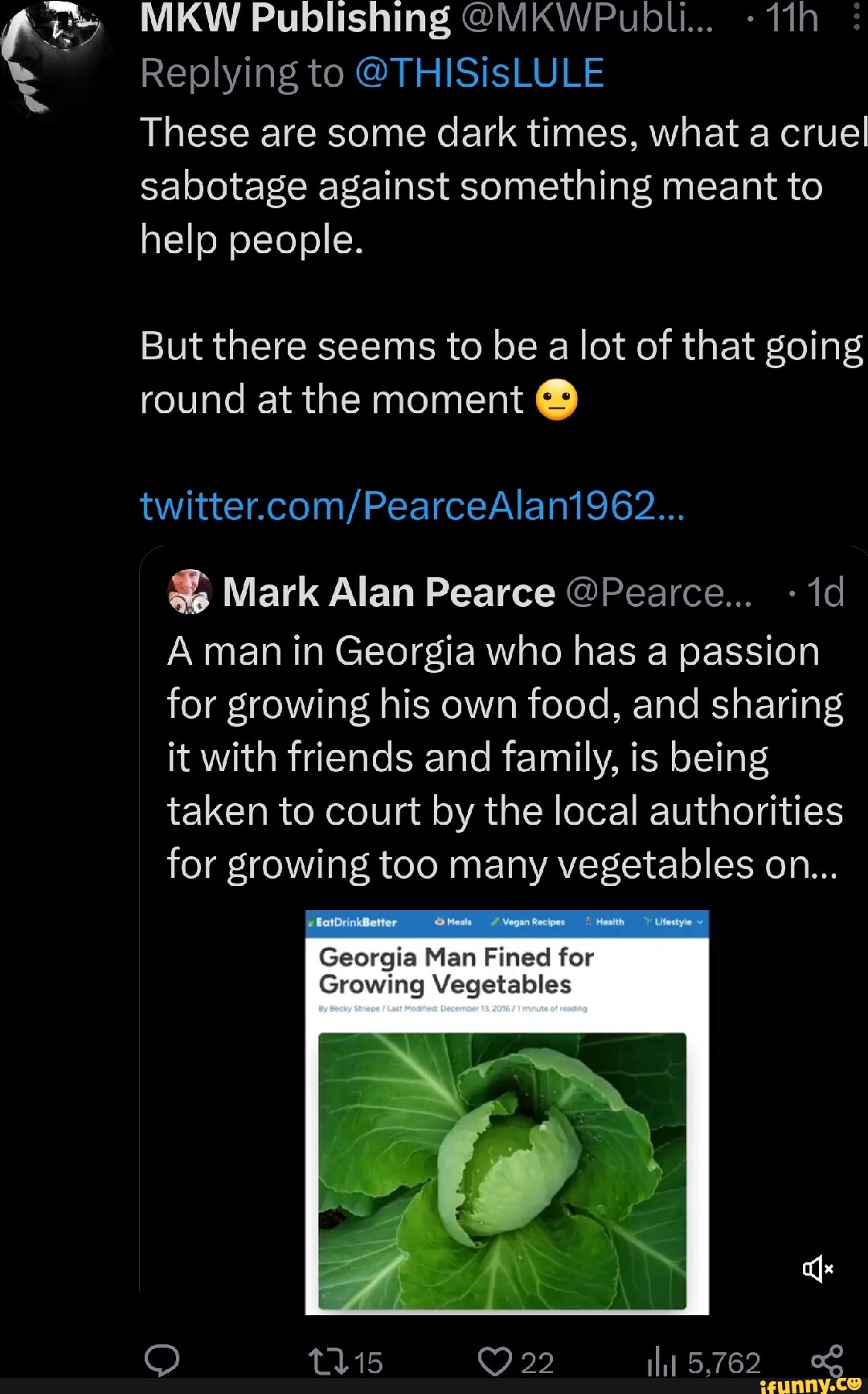Unmute the video with the speaker icon

(x=818, y=1269)
